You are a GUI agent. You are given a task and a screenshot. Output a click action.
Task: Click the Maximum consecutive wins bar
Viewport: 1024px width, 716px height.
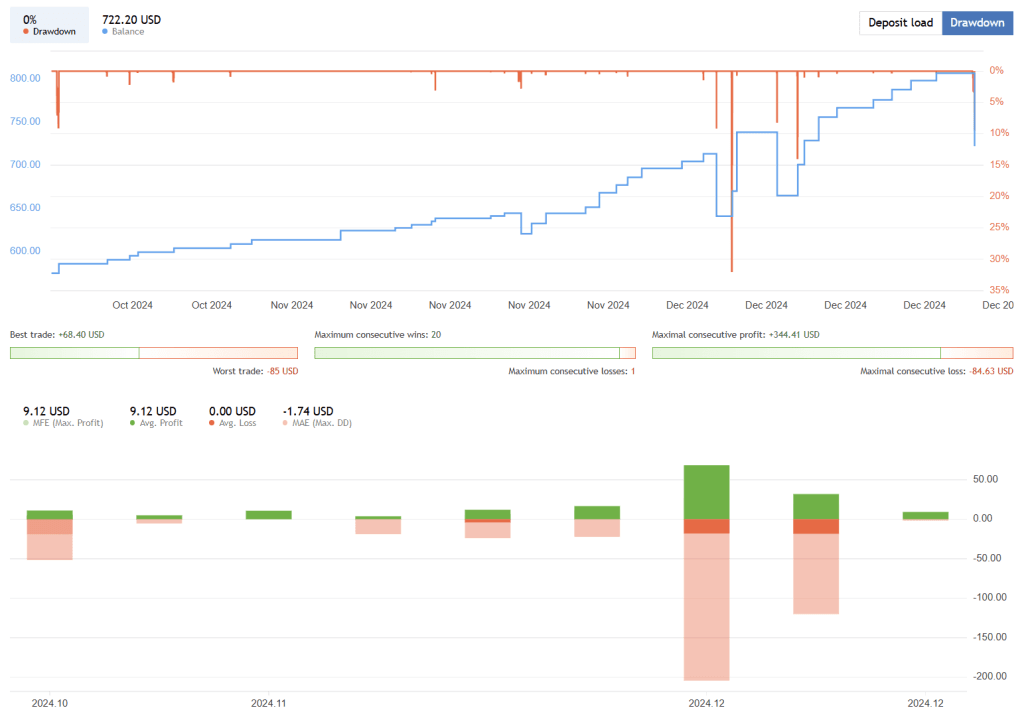pyautogui.click(x=474, y=352)
